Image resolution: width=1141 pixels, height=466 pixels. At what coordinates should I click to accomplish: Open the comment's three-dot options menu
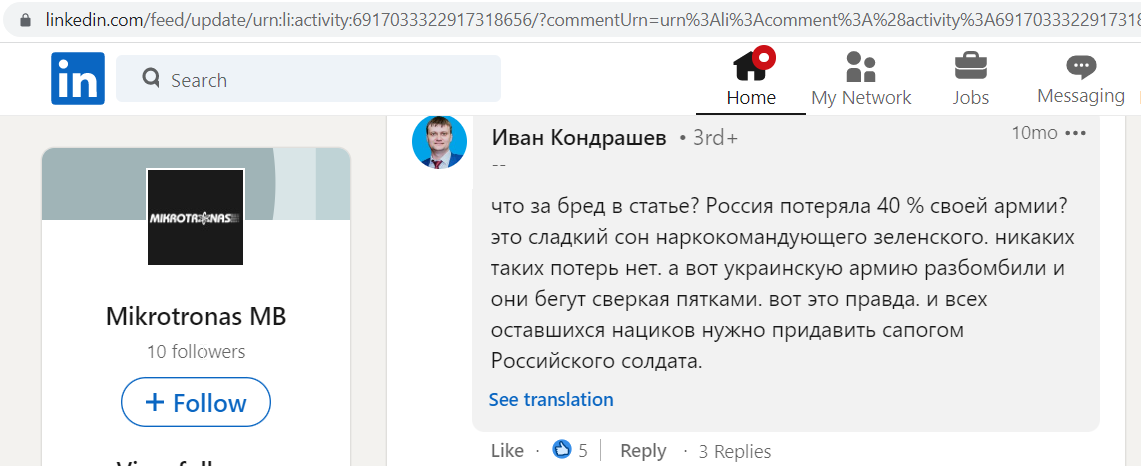[x=1076, y=133]
